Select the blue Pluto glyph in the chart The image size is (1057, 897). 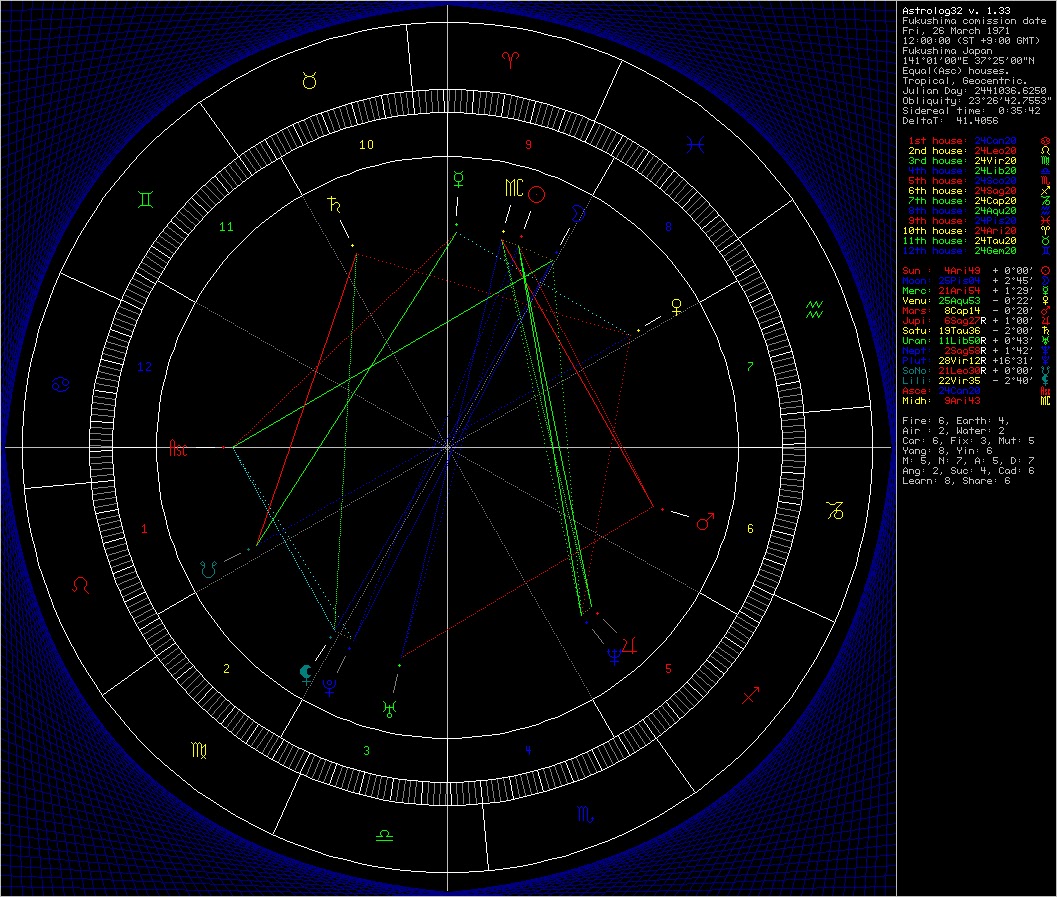(330, 687)
